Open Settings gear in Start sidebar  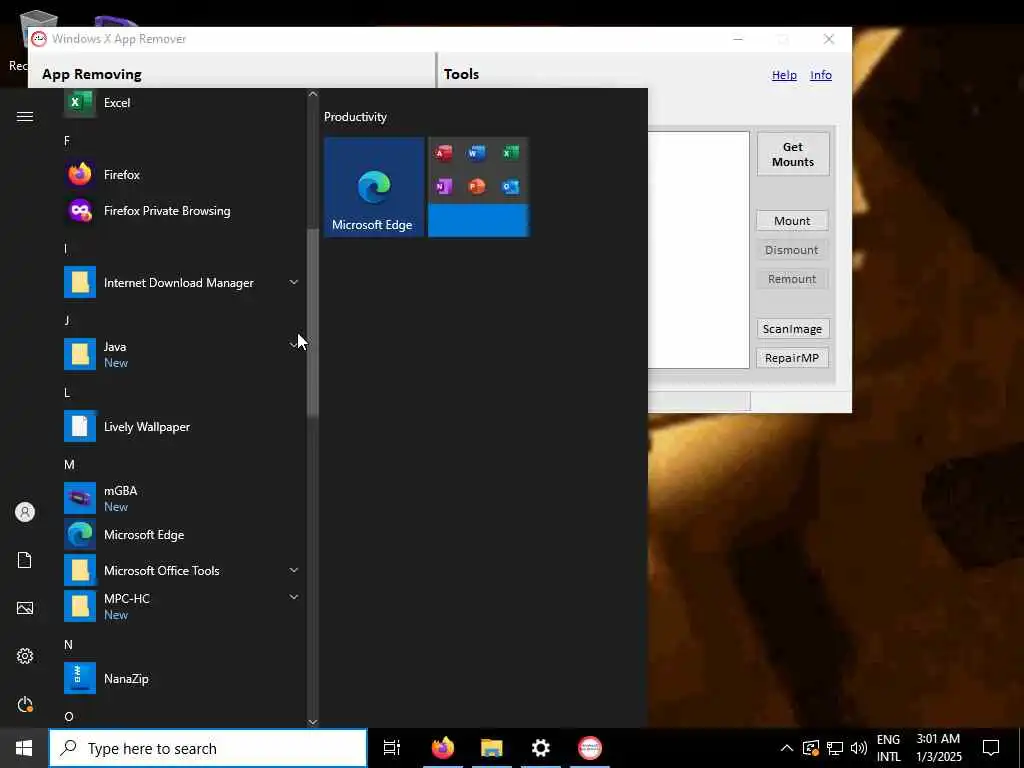click(25, 656)
